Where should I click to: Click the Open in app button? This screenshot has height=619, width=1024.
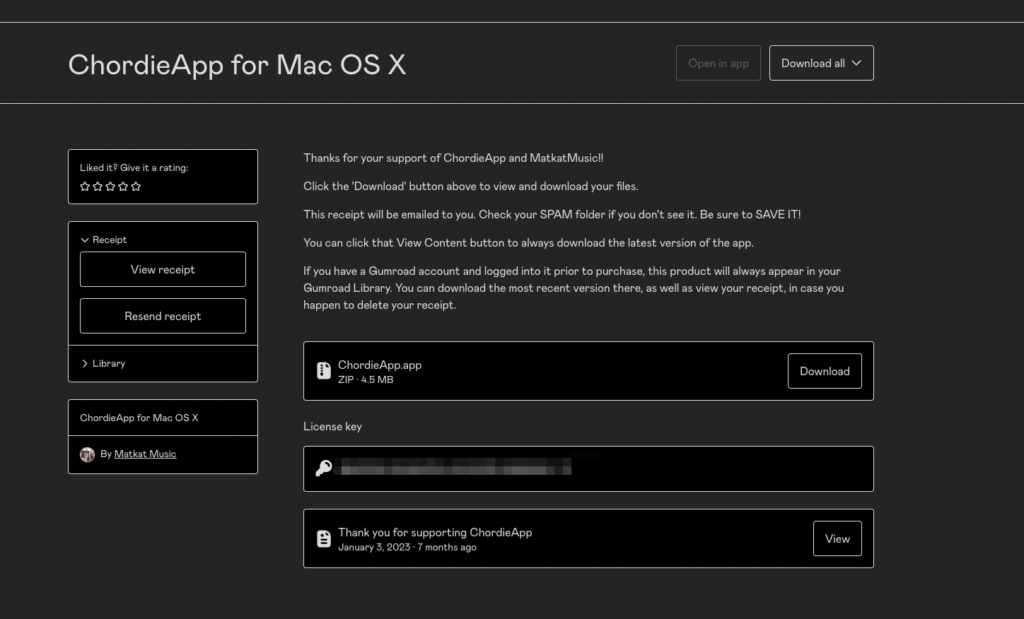pyautogui.click(x=718, y=63)
